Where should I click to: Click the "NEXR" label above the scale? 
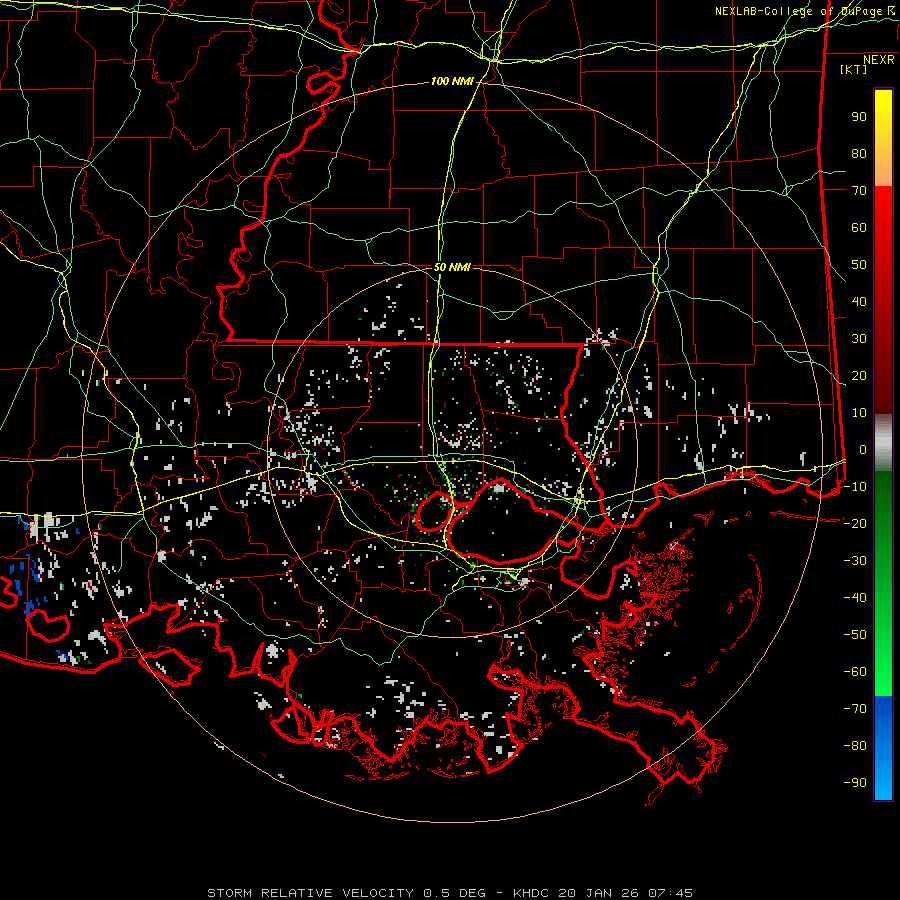tap(879, 60)
